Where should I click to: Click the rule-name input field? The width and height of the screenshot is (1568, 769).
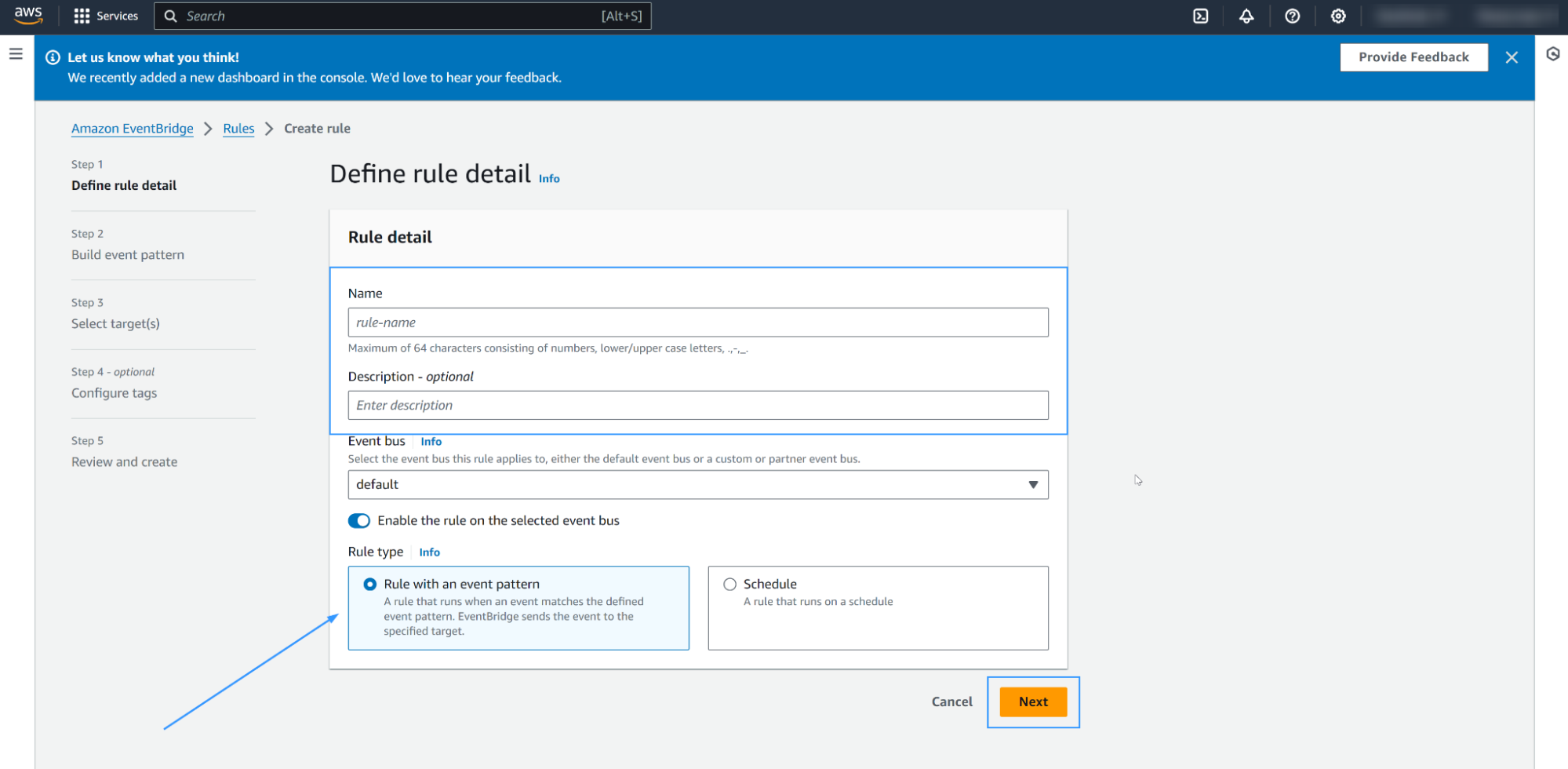pos(697,322)
